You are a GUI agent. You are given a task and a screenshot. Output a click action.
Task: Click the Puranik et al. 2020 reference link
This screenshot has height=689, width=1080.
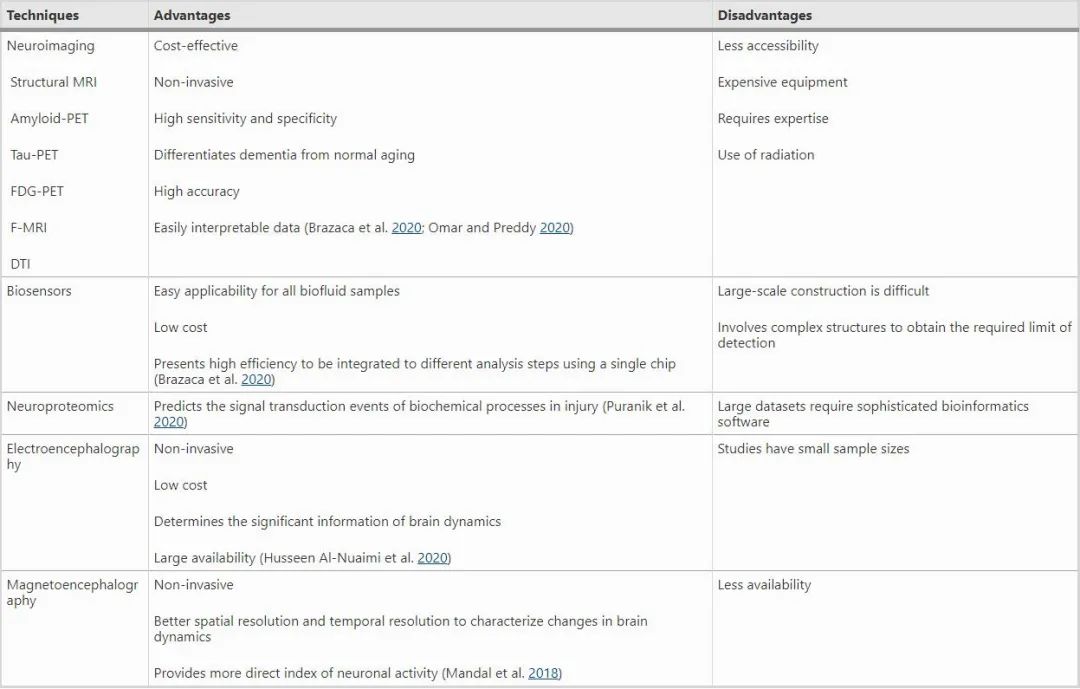pyautogui.click(x=169, y=423)
